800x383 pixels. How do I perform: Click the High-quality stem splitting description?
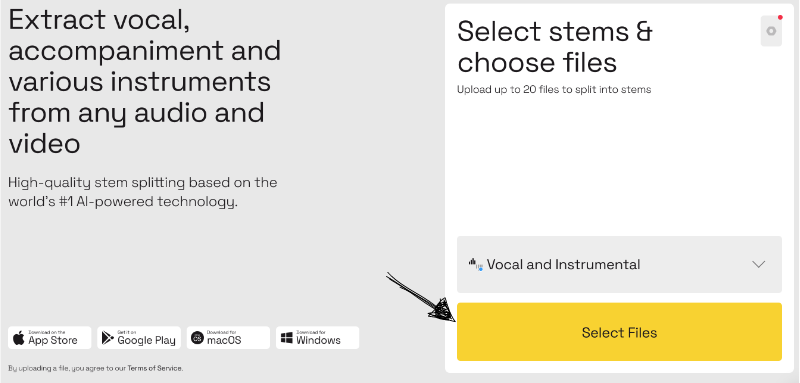[x=143, y=192]
